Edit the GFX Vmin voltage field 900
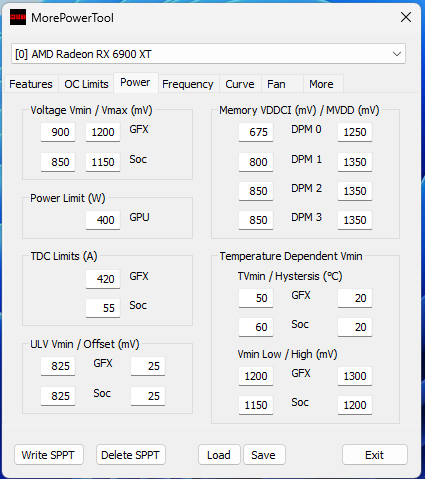This screenshot has height=479, width=425. [x=58, y=132]
